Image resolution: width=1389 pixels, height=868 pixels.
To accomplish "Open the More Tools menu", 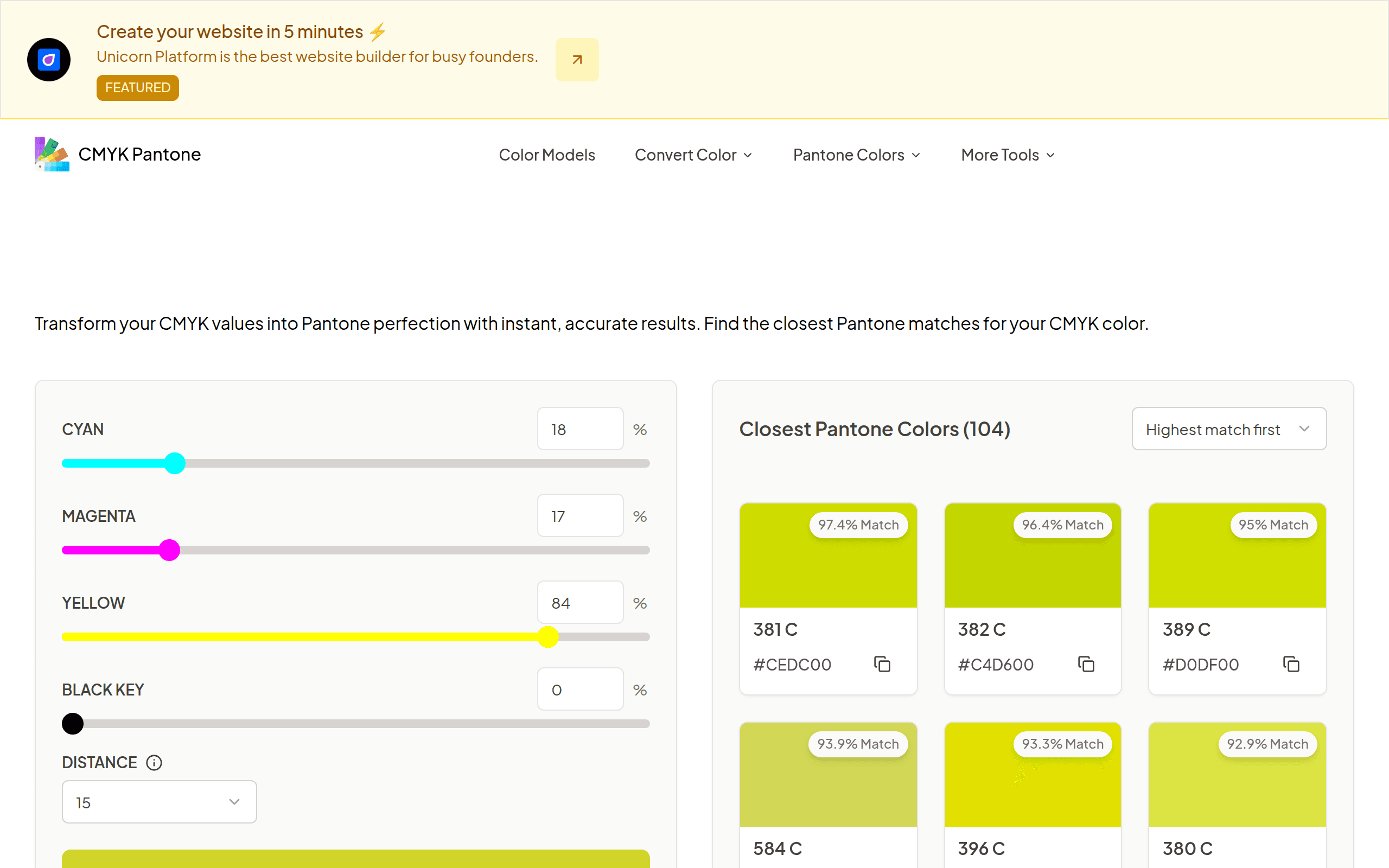I will pos(1008,155).
